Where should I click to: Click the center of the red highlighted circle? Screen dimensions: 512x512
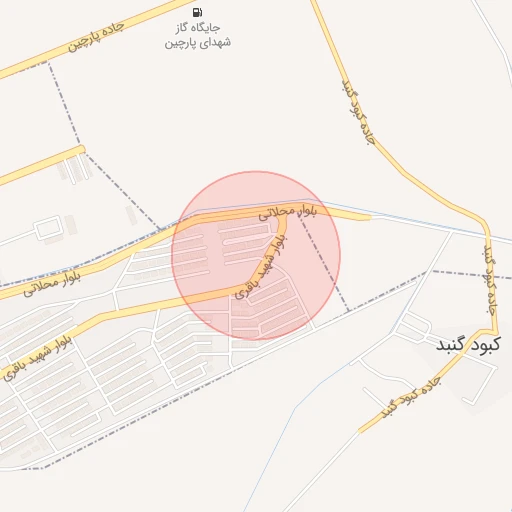256,256
